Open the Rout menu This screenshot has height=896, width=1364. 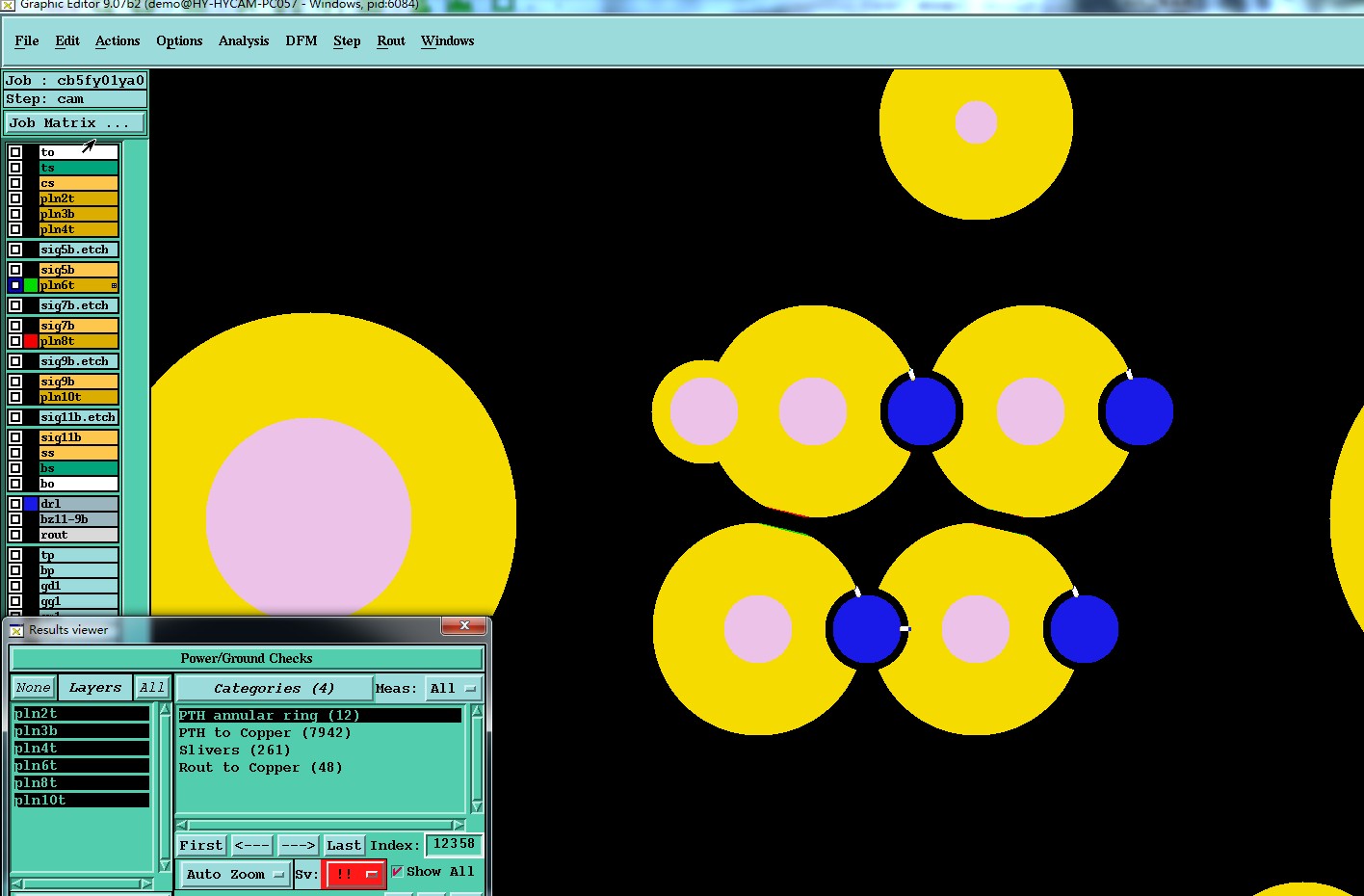(x=391, y=40)
